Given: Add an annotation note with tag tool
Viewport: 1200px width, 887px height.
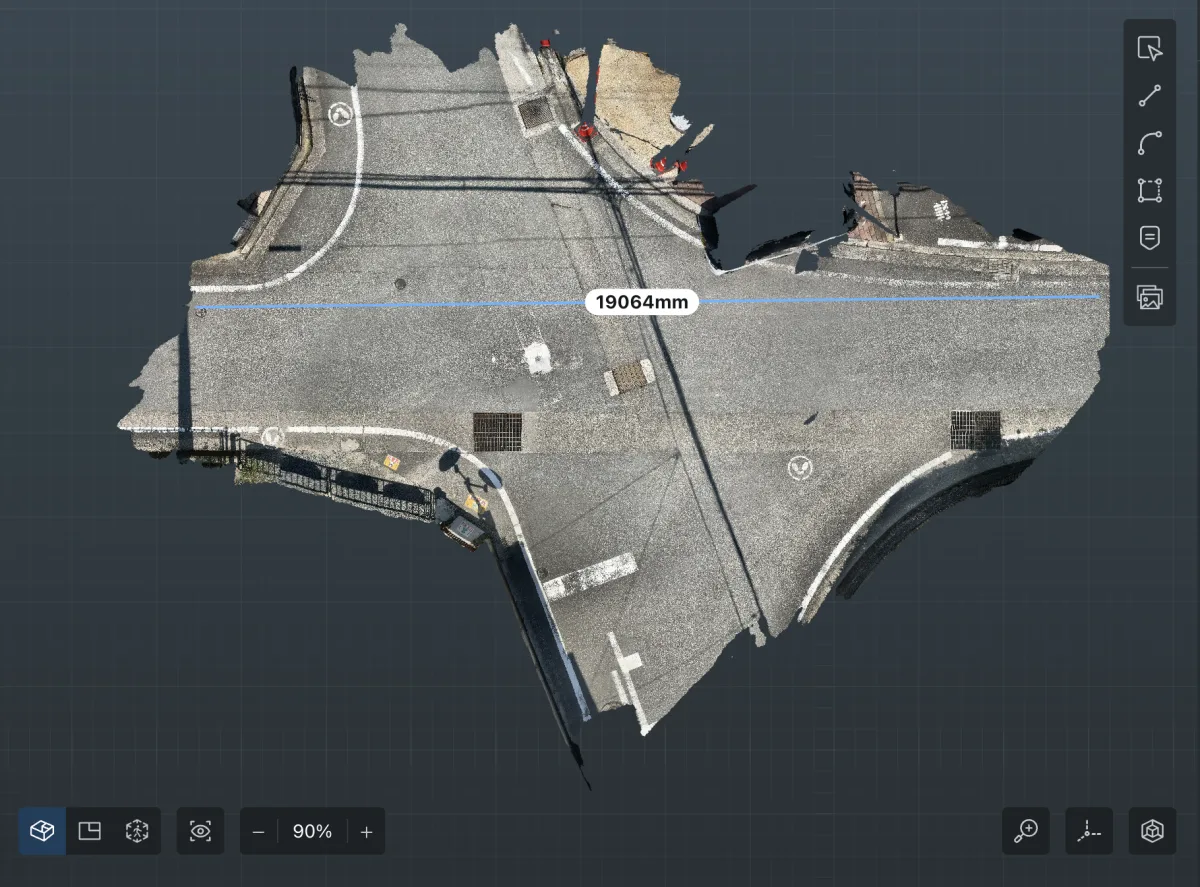Looking at the screenshot, I should coord(1150,237).
